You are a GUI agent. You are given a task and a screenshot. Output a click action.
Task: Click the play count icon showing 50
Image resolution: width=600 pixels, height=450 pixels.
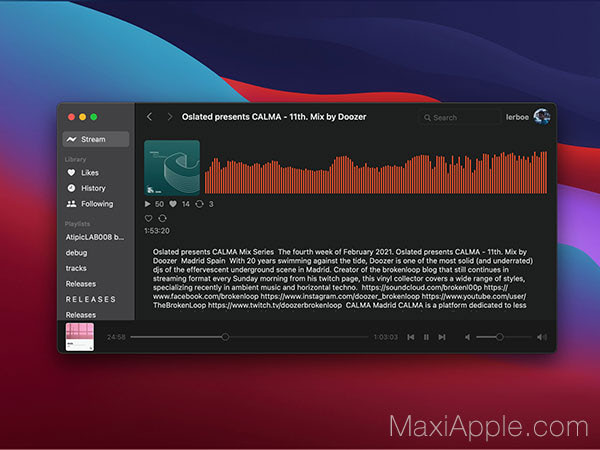pyautogui.click(x=147, y=204)
